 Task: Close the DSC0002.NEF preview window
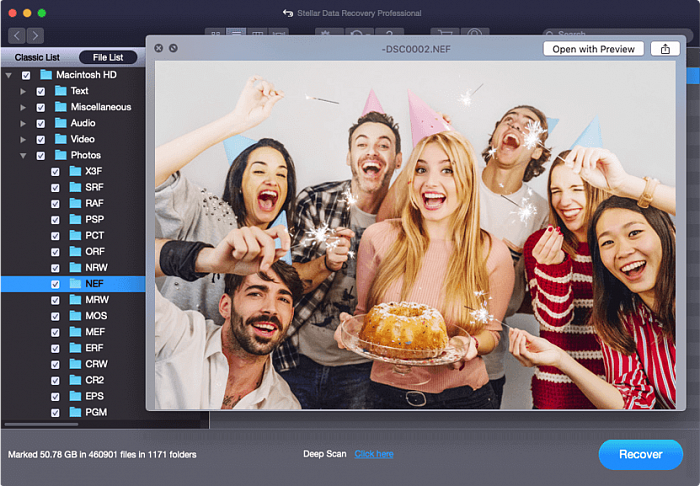click(x=158, y=48)
